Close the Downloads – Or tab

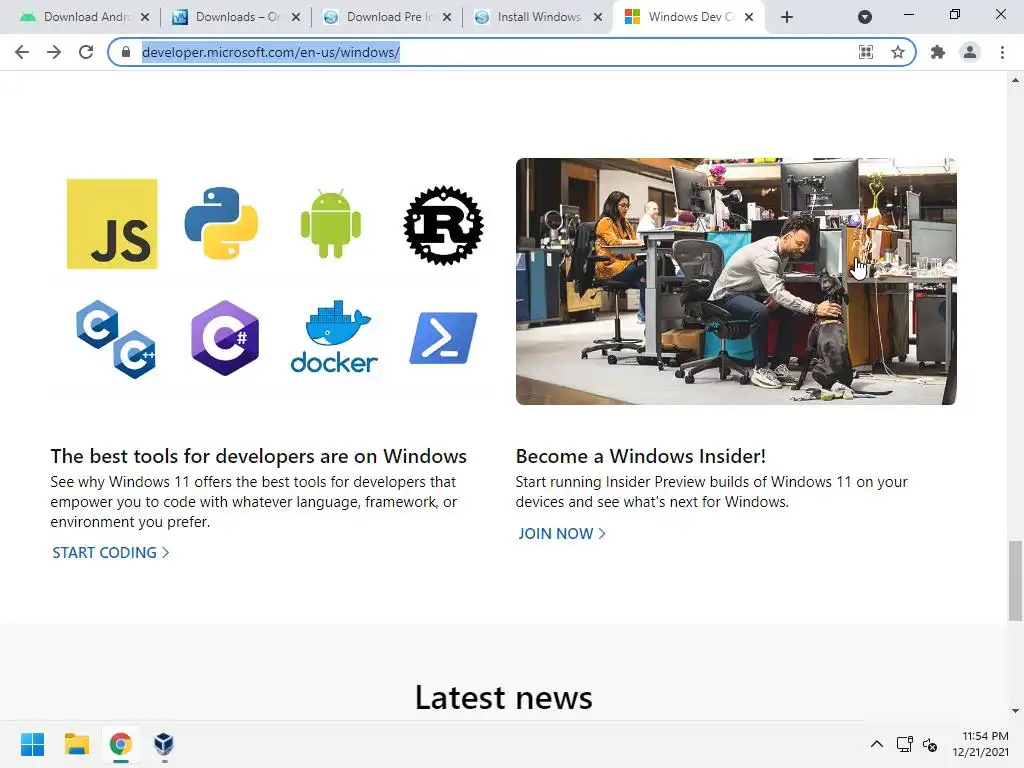pyautogui.click(x=296, y=17)
